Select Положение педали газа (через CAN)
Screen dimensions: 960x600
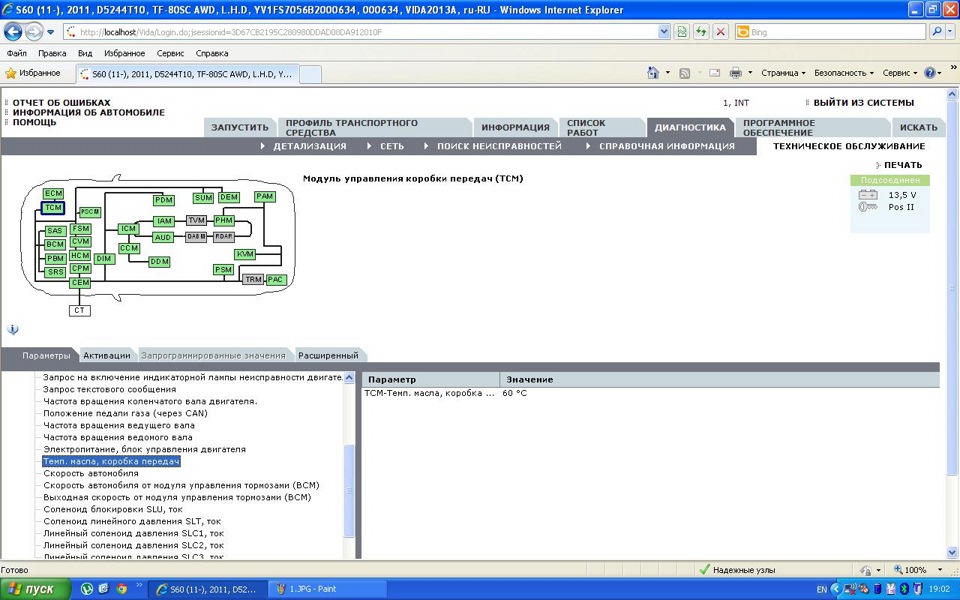tap(125, 413)
